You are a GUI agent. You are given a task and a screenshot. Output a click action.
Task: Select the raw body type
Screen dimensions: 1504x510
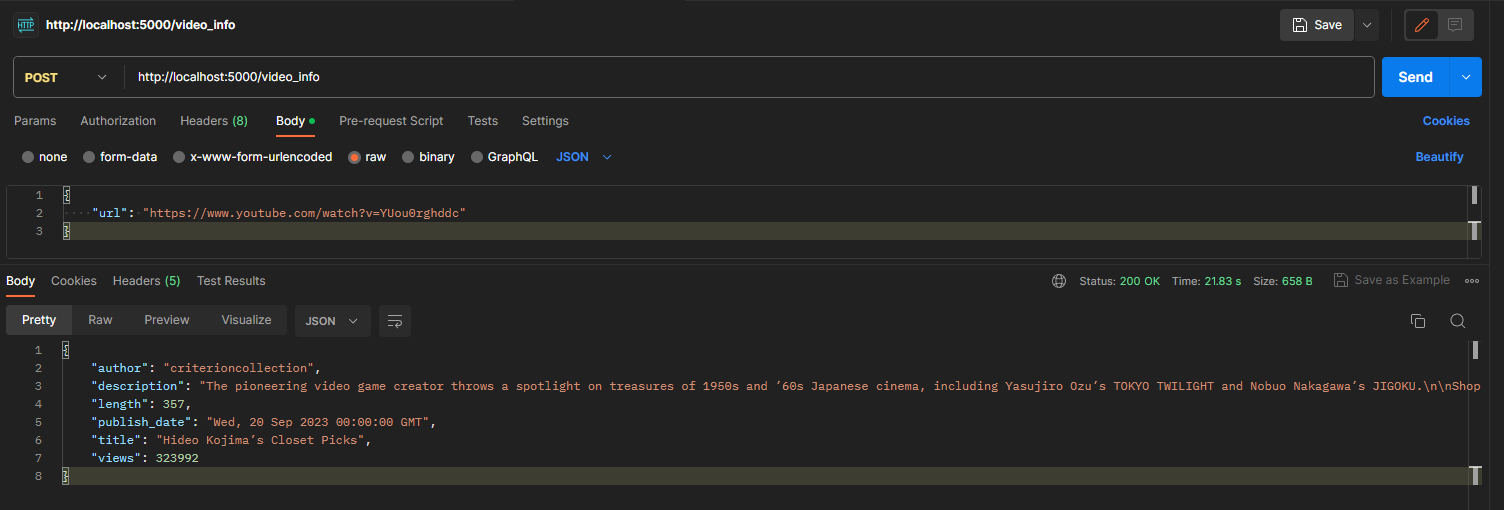pyautogui.click(x=367, y=157)
